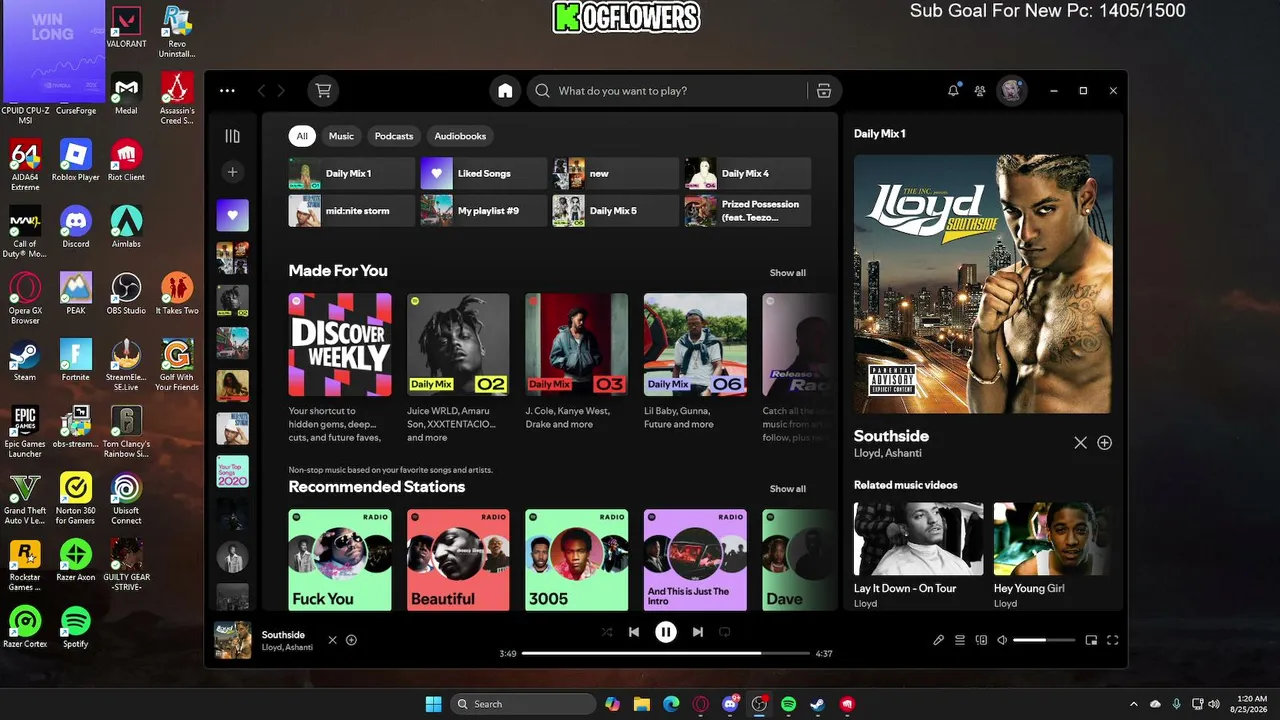Open the shopping cart icon in Spotify's top bar
The image size is (1280, 720).
coord(323,91)
